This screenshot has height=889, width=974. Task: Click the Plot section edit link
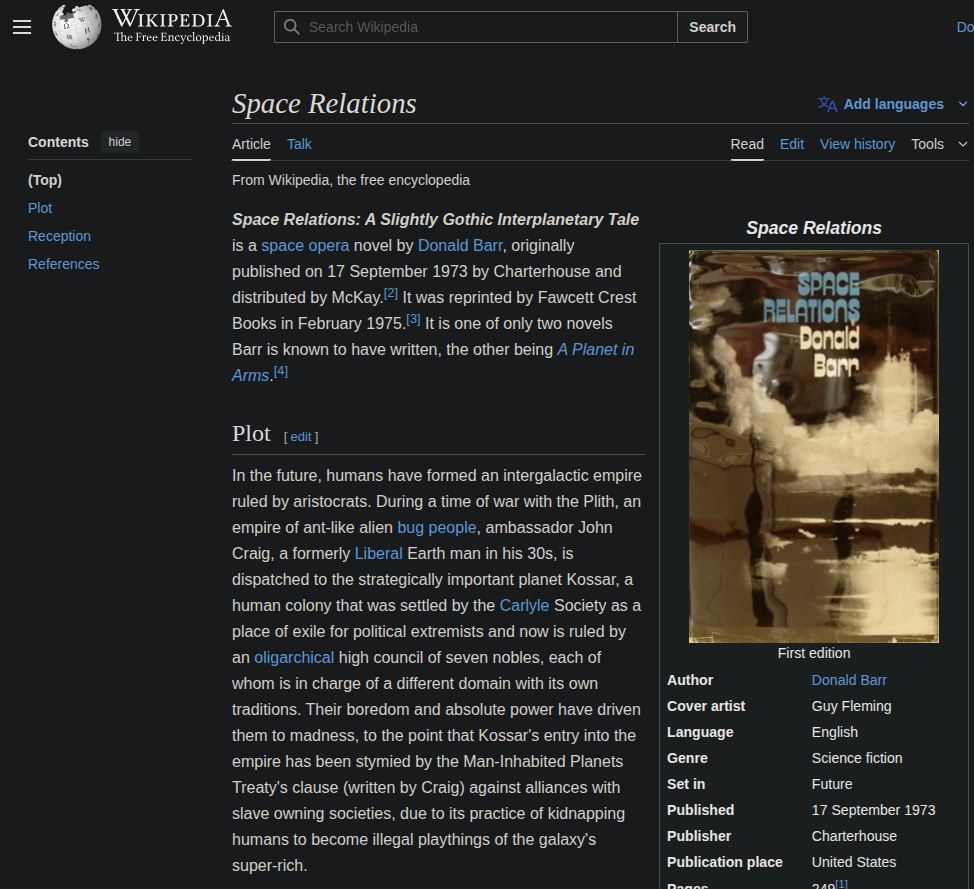pyautogui.click(x=301, y=437)
